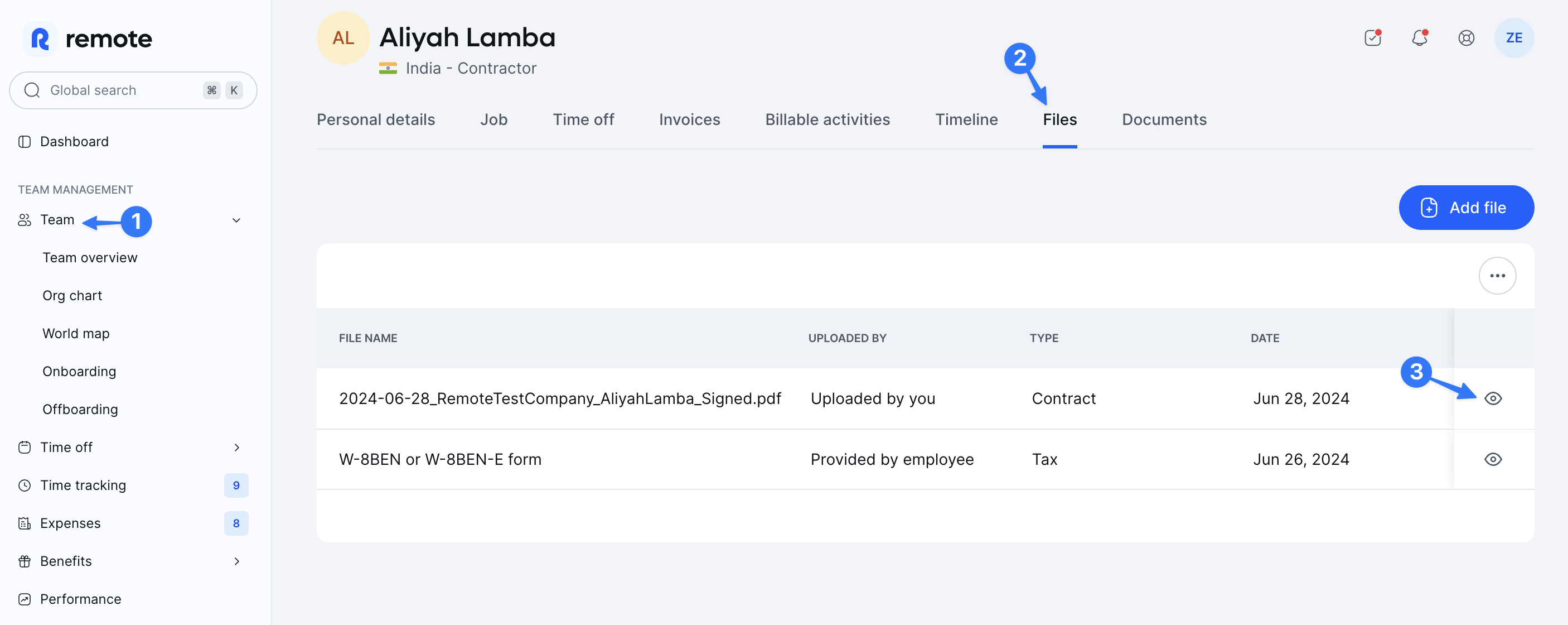
Task: Expand the Benefits submenu arrow
Action: tap(238, 561)
